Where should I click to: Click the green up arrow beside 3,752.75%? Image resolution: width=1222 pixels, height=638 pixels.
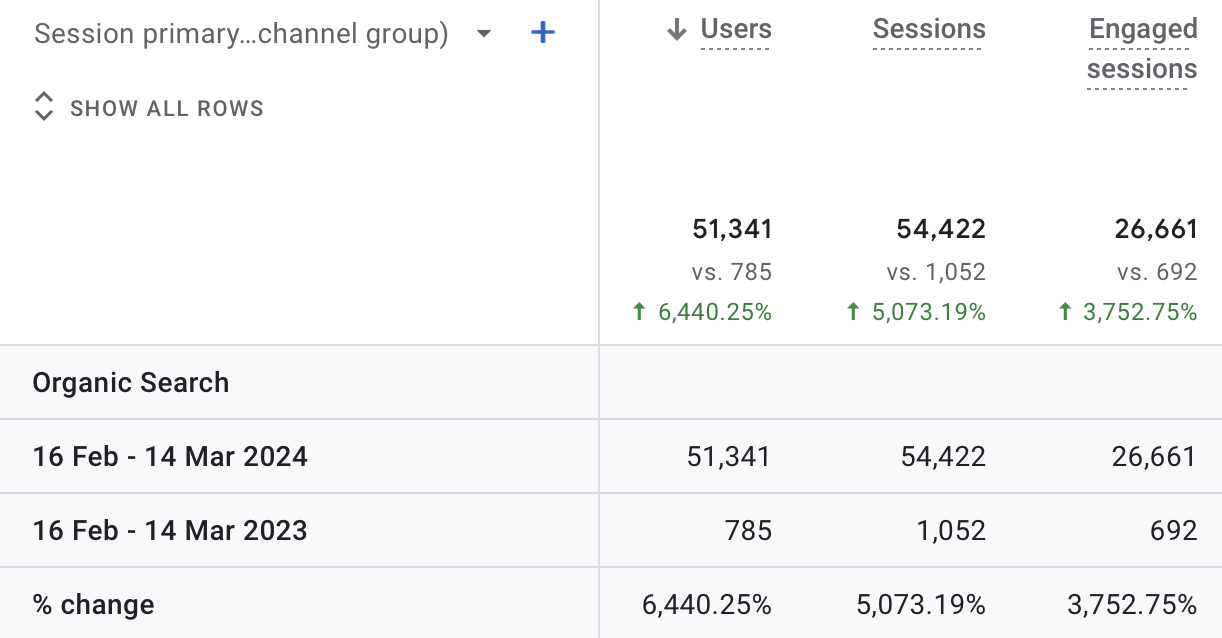[x=1065, y=312]
